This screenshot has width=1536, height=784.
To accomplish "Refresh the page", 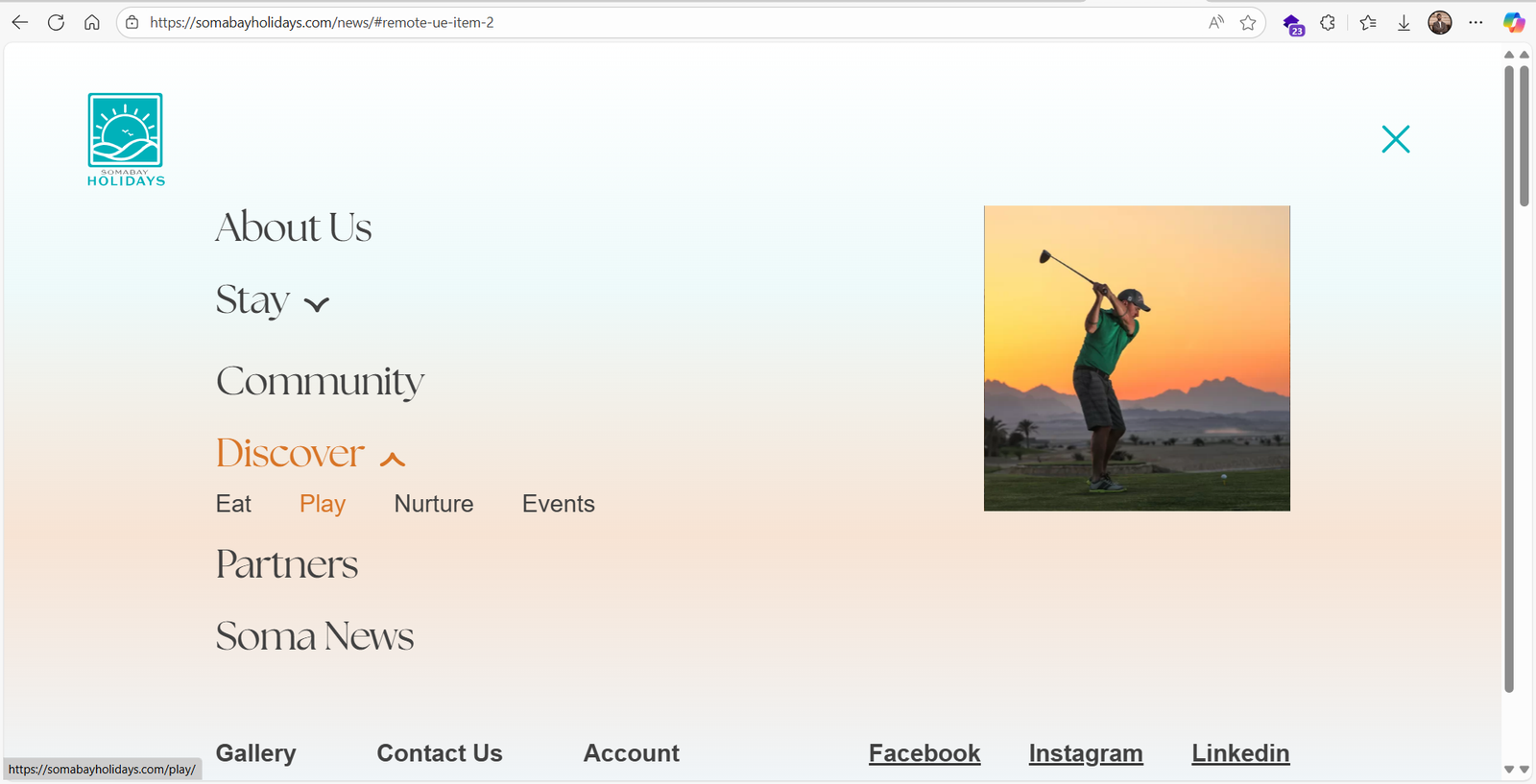I will (56, 22).
